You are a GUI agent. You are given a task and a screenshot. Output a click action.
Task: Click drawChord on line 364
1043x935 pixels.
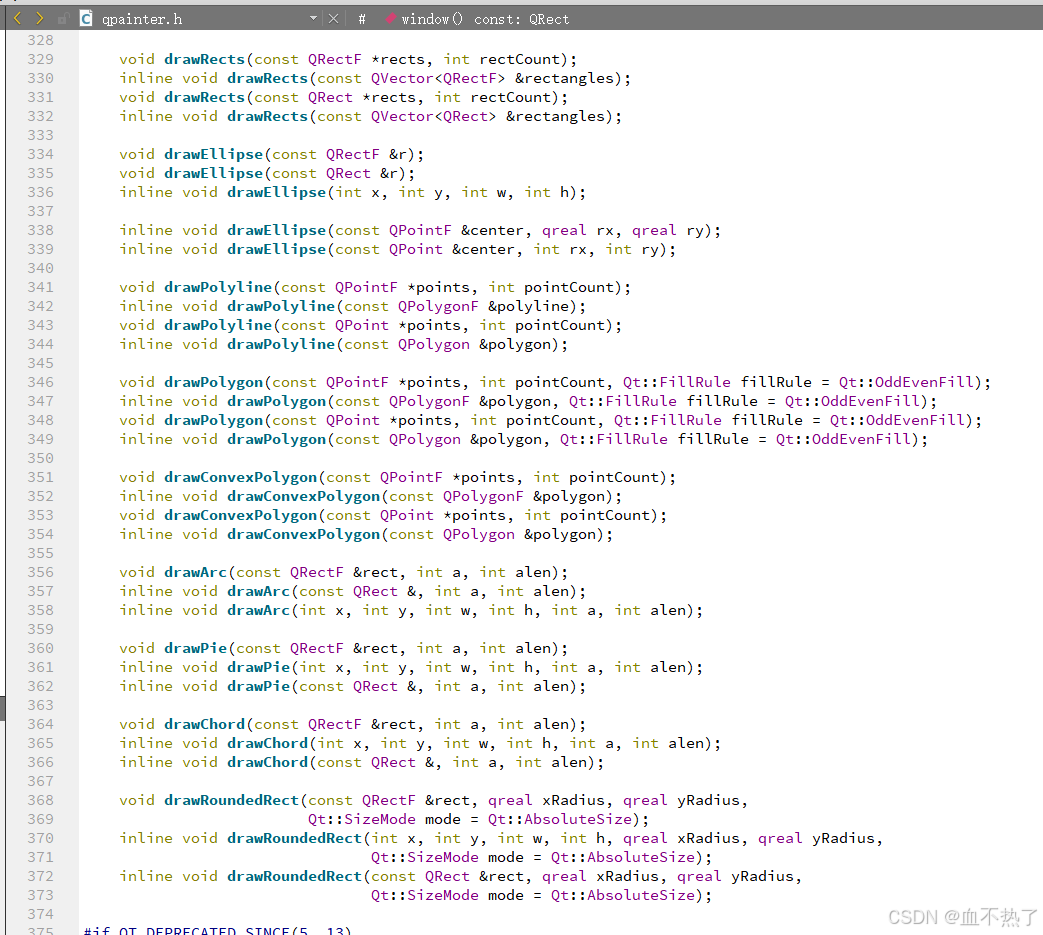(x=205, y=724)
